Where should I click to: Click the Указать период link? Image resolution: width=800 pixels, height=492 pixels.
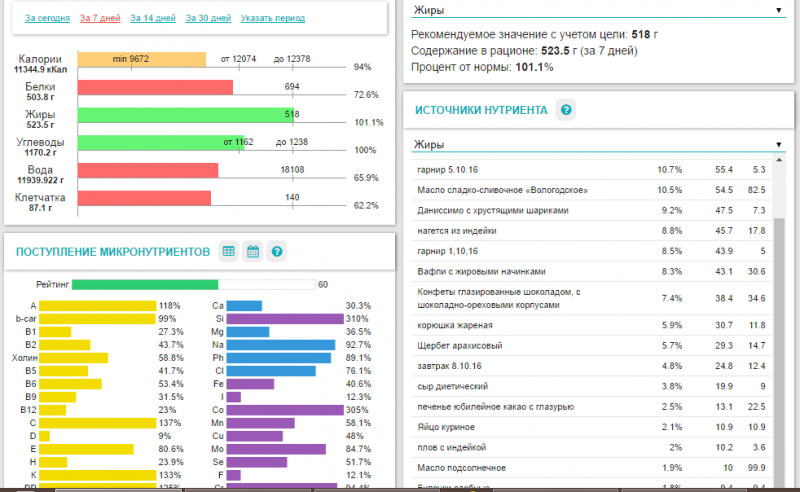[x=273, y=19]
